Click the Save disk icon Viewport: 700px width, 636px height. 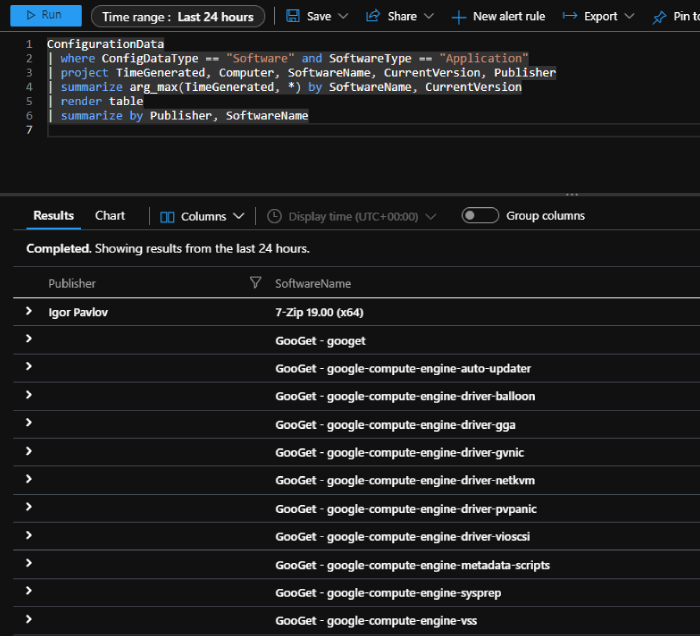click(x=292, y=16)
